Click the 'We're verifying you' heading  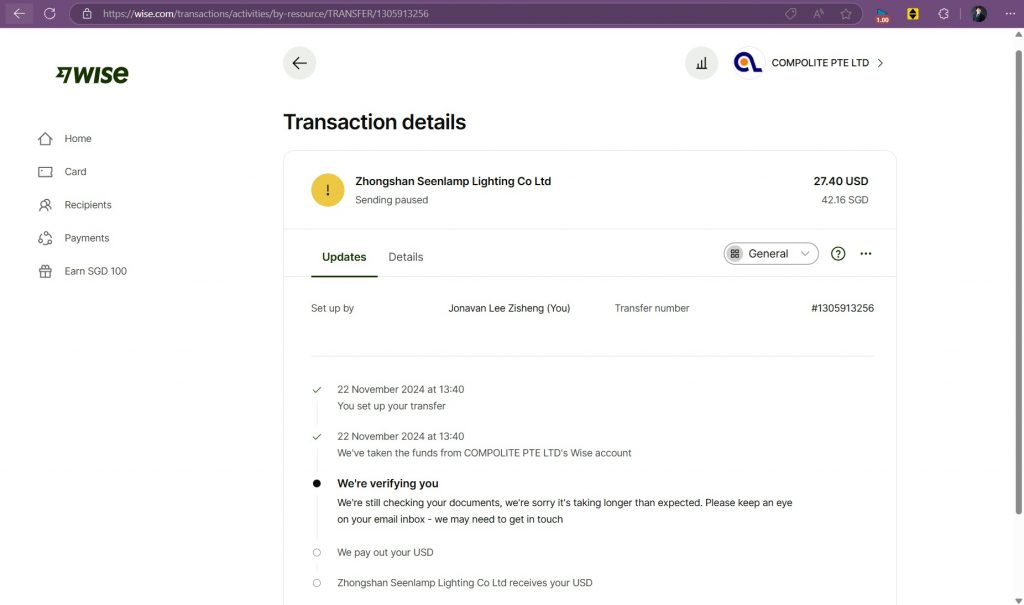(x=388, y=483)
